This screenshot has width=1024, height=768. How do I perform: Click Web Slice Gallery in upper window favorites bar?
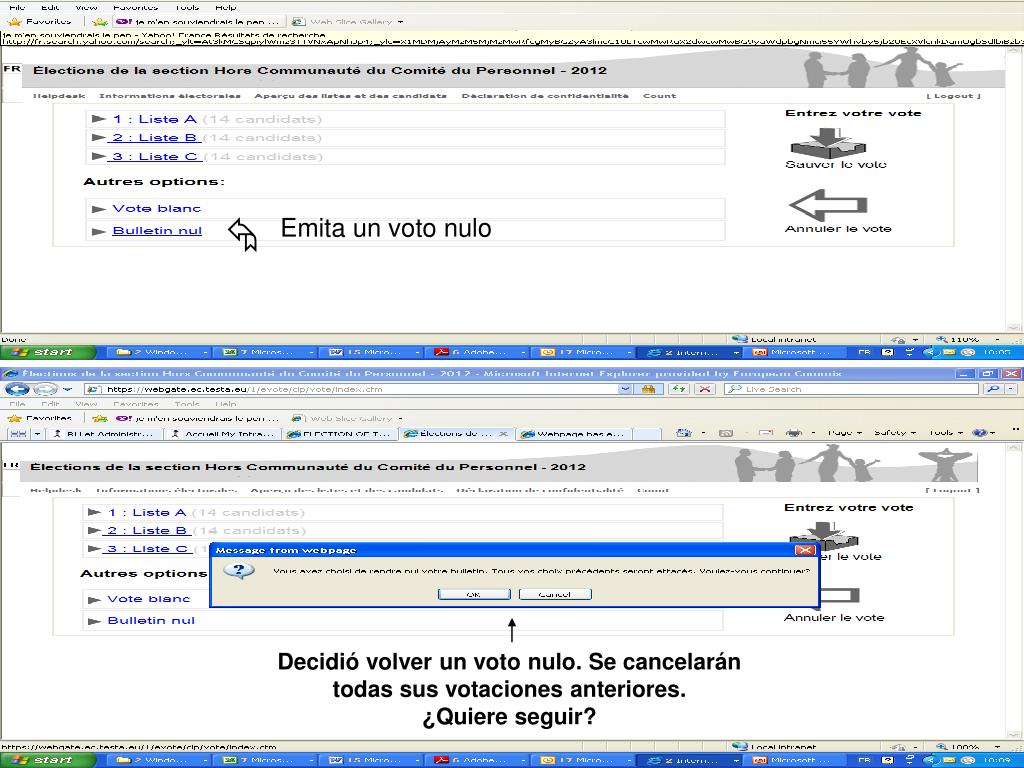(x=346, y=22)
